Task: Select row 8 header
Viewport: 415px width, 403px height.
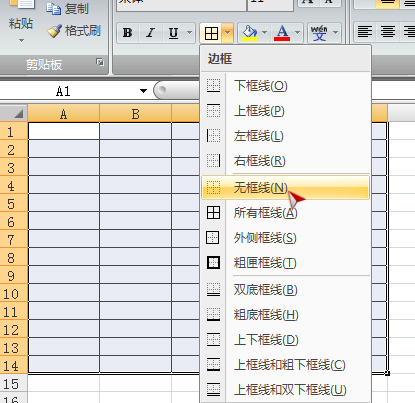Action: tap(14, 257)
